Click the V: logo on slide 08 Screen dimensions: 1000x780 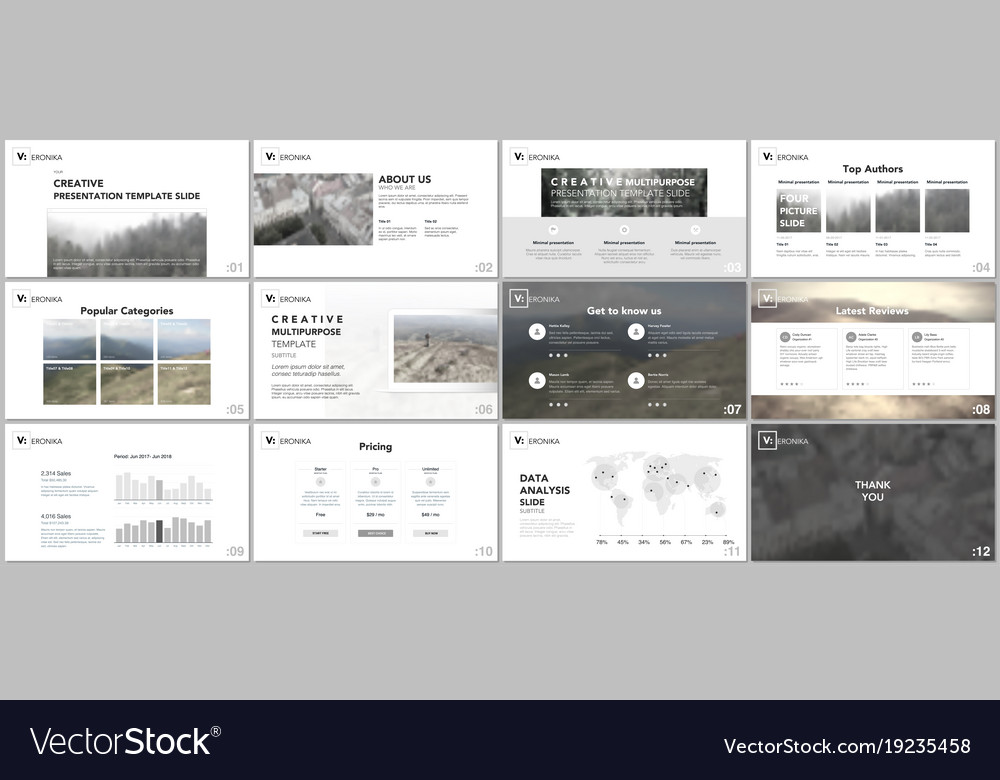[767, 298]
